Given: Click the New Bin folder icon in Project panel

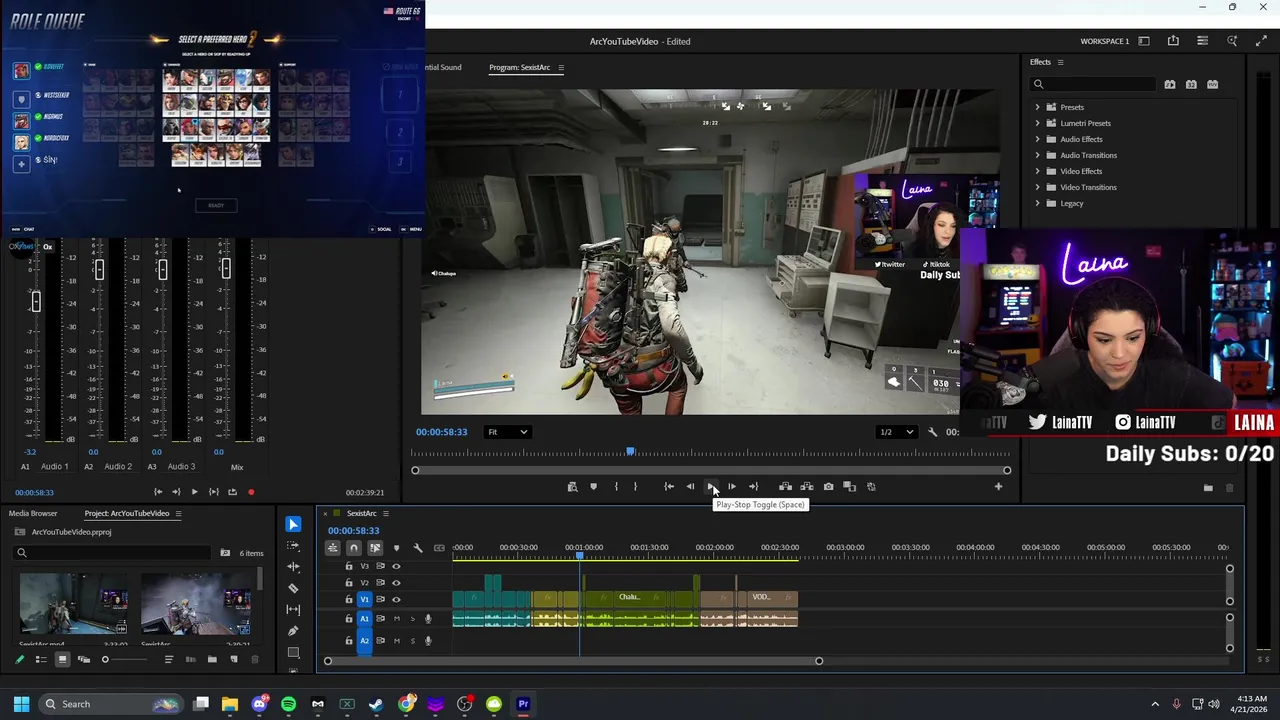Looking at the screenshot, I should [x=212, y=659].
